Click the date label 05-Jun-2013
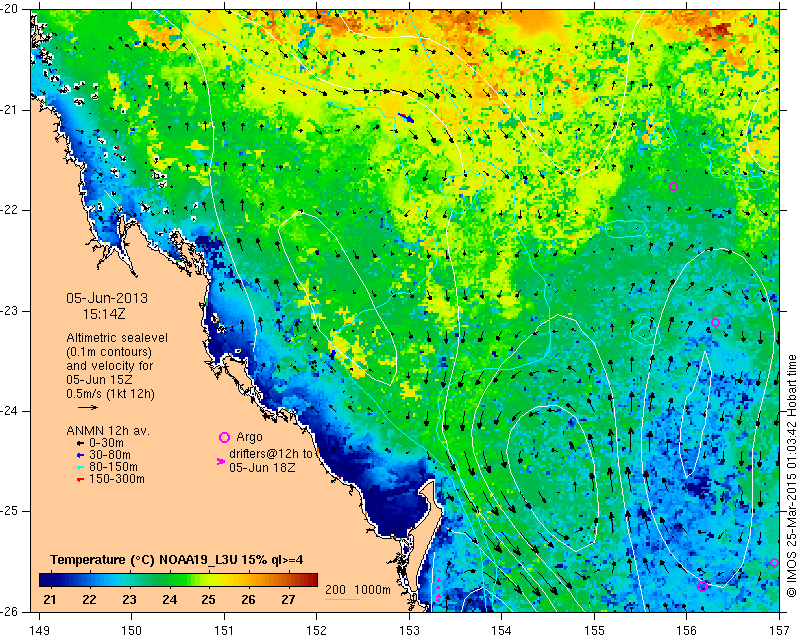 tap(107, 298)
